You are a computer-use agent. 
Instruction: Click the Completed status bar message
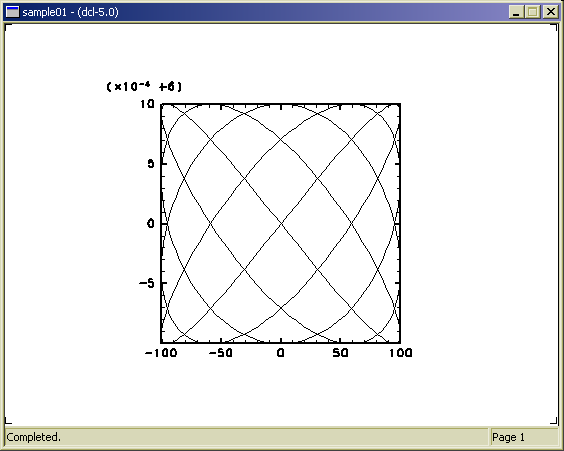(x=33, y=437)
